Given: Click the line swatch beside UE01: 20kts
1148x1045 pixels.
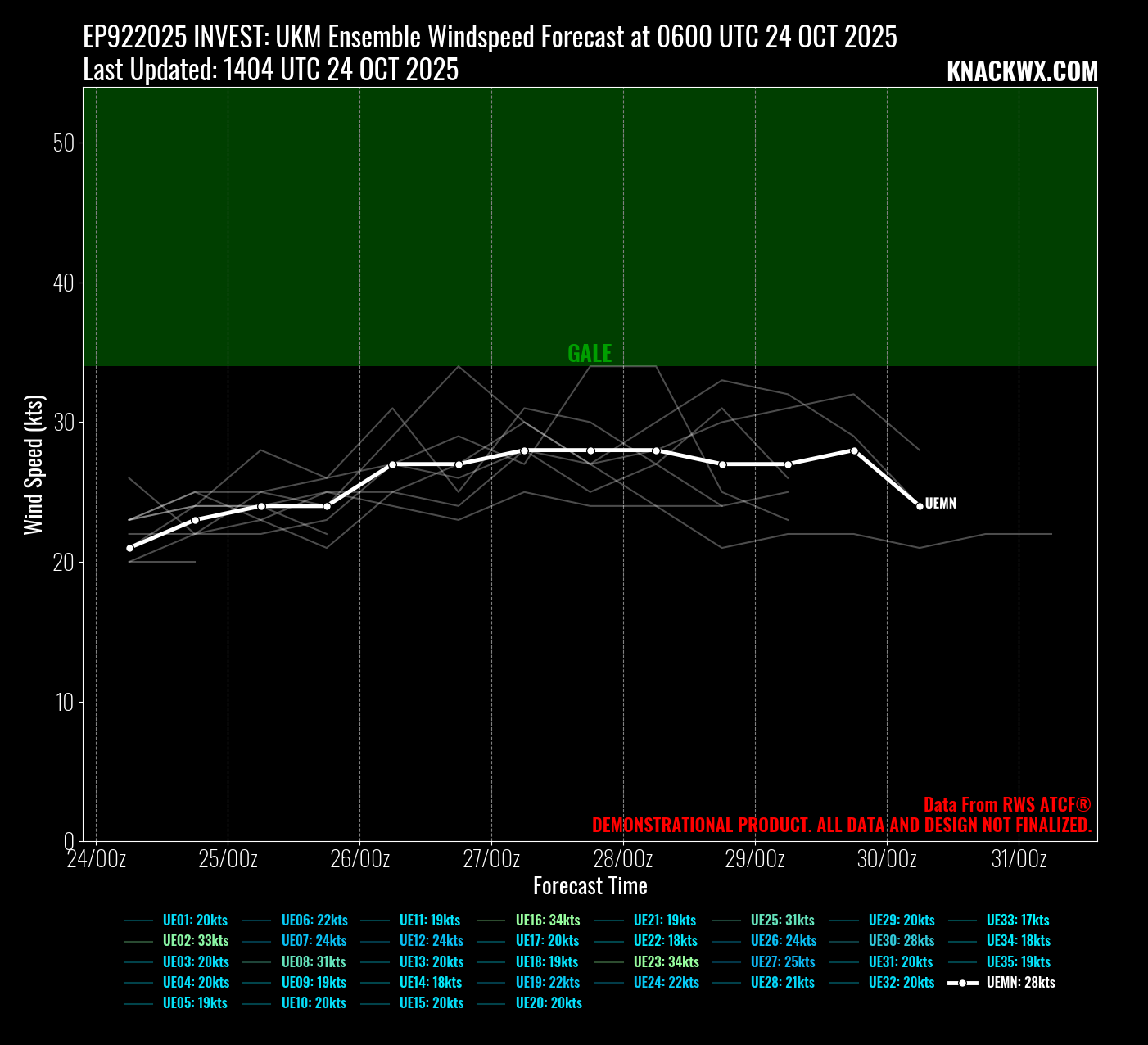Looking at the screenshot, I should pyautogui.click(x=138, y=921).
